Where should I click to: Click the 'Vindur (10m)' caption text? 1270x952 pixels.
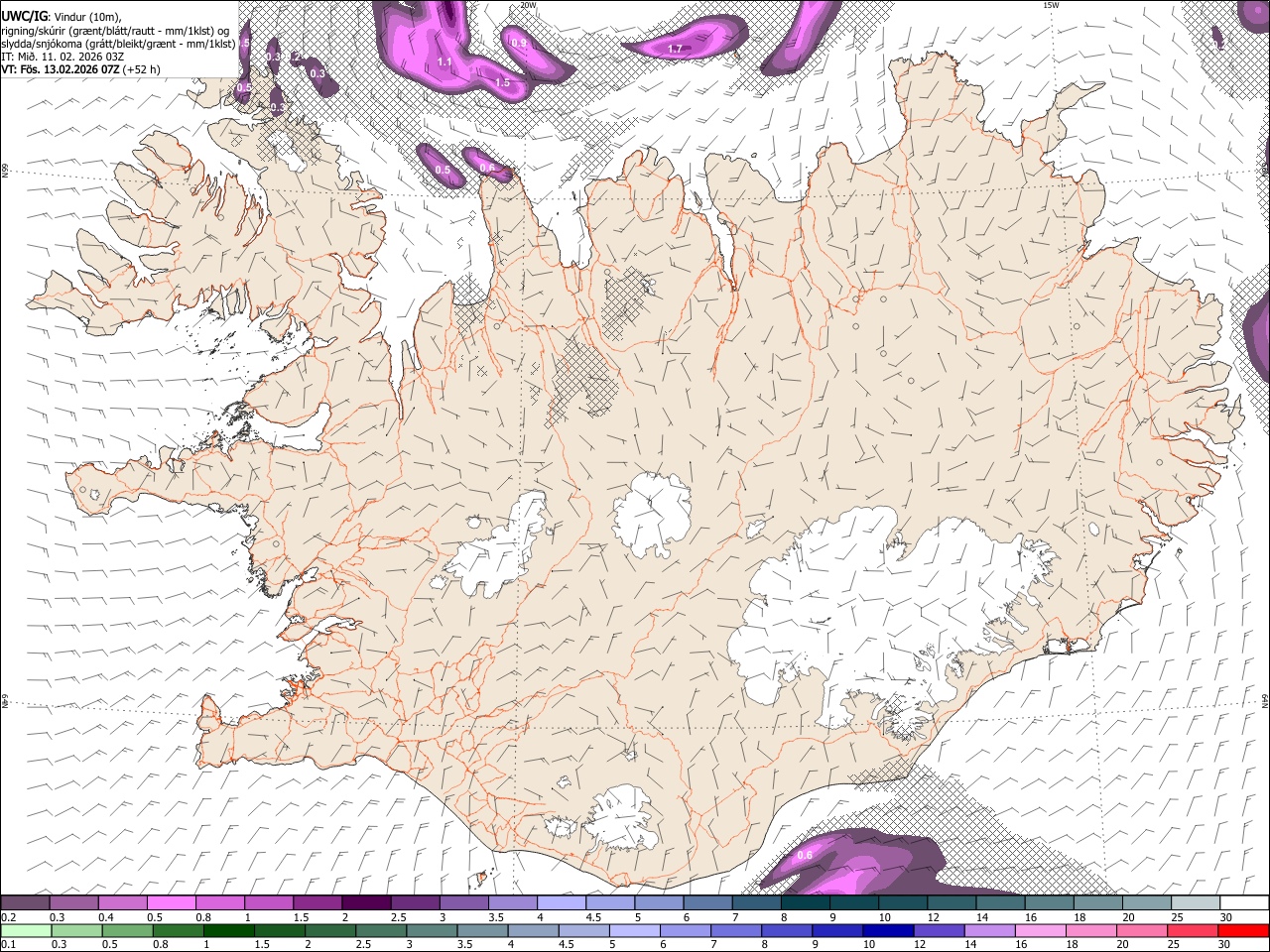87,16
